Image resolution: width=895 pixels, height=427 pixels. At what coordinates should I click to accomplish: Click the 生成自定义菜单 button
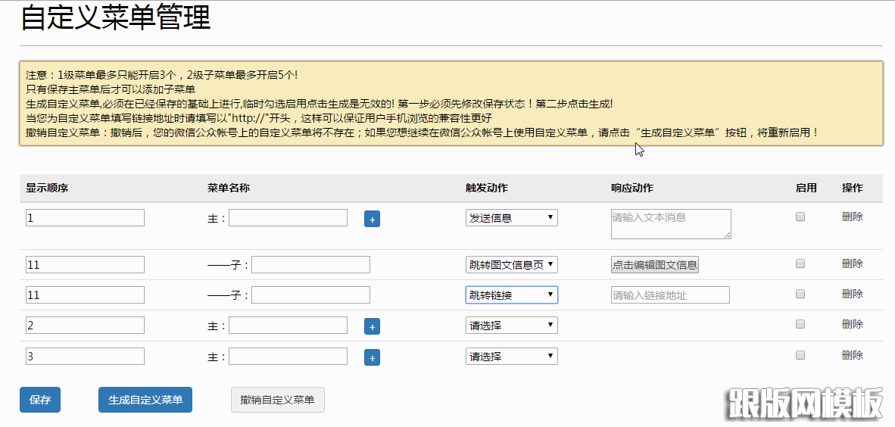pyautogui.click(x=145, y=400)
